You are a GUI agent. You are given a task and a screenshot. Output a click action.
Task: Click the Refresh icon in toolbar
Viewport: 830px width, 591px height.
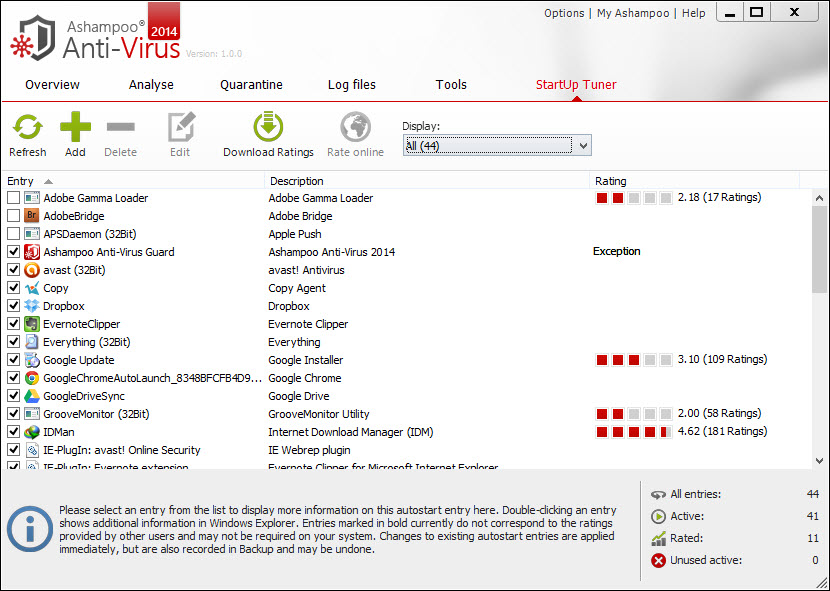pyautogui.click(x=28, y=127)
